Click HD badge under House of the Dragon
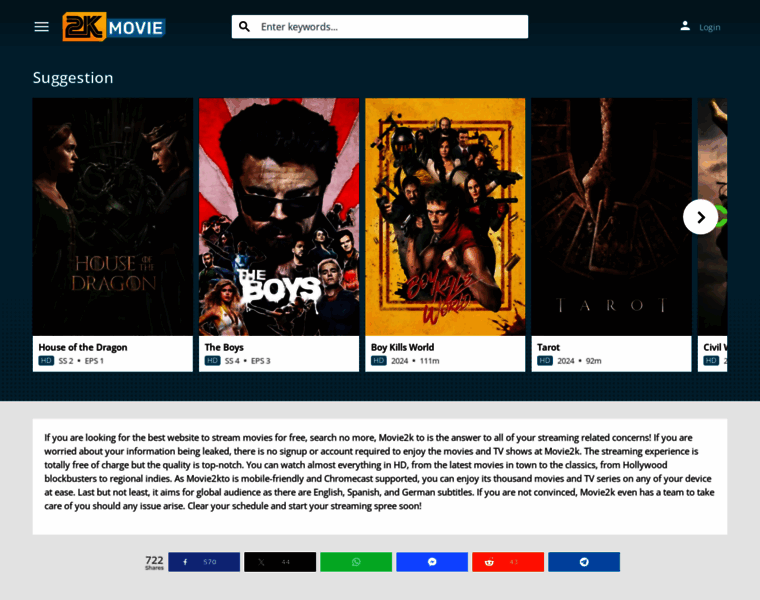 tap(46, 361)
